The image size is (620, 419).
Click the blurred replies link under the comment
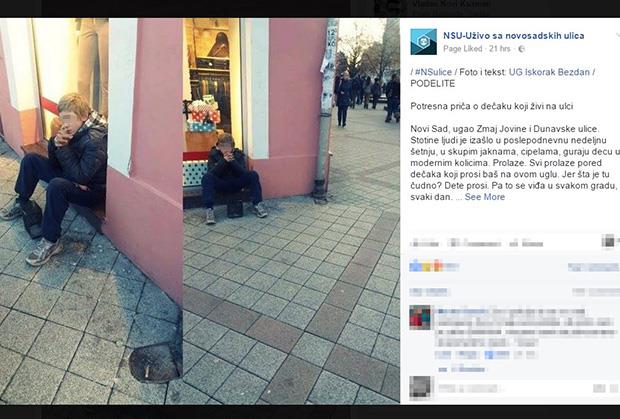coord(461,370)
